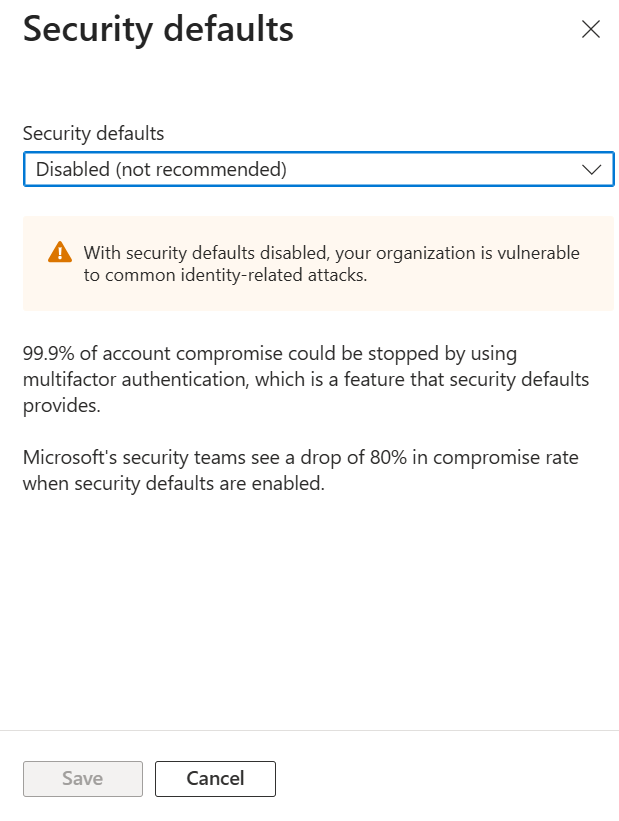619x821 pixels.
Task: Click the divider line above Save and Cancel
Action: (x=309, y=730)
